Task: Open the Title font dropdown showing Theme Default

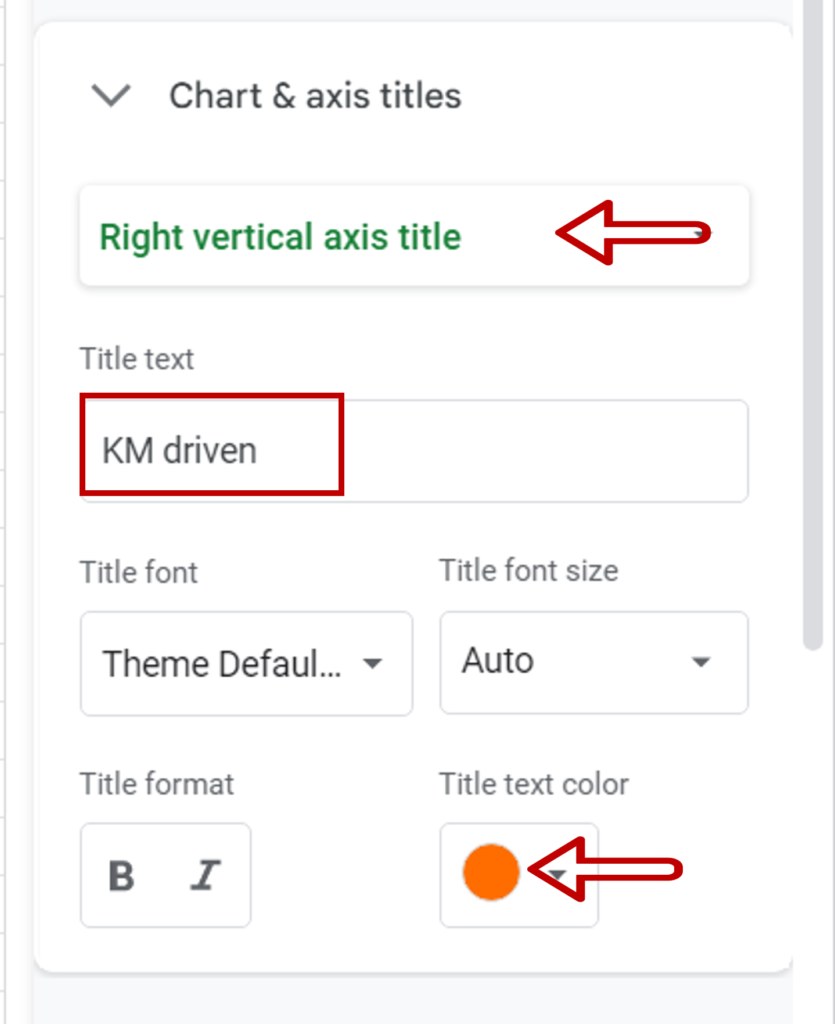Action: tap(245, 663)
